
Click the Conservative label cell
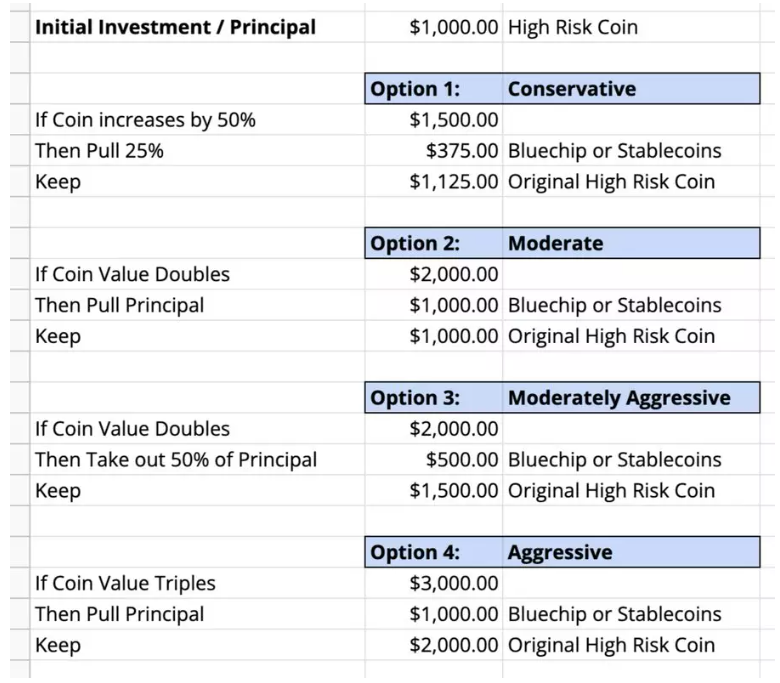631,89
